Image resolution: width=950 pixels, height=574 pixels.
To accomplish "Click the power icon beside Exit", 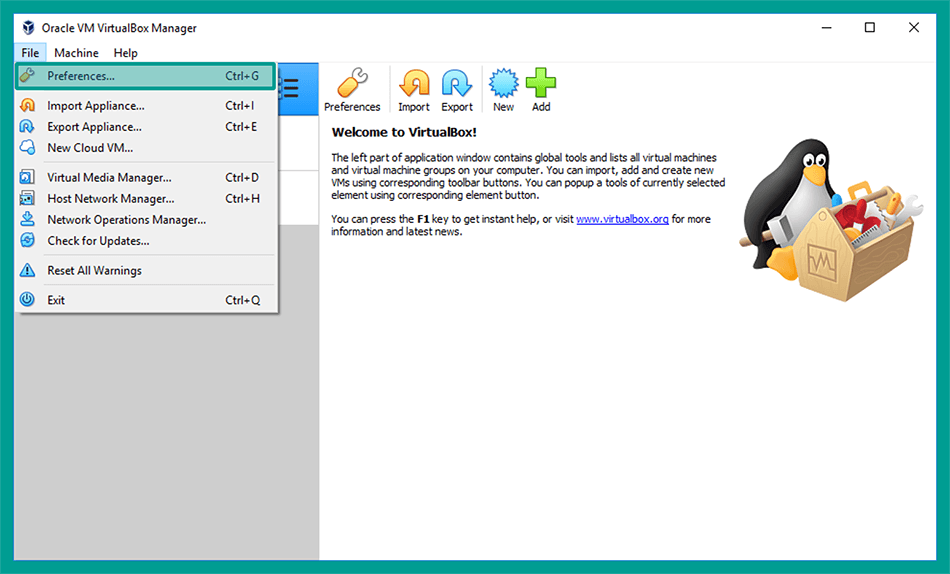I will tap(27, 299).
